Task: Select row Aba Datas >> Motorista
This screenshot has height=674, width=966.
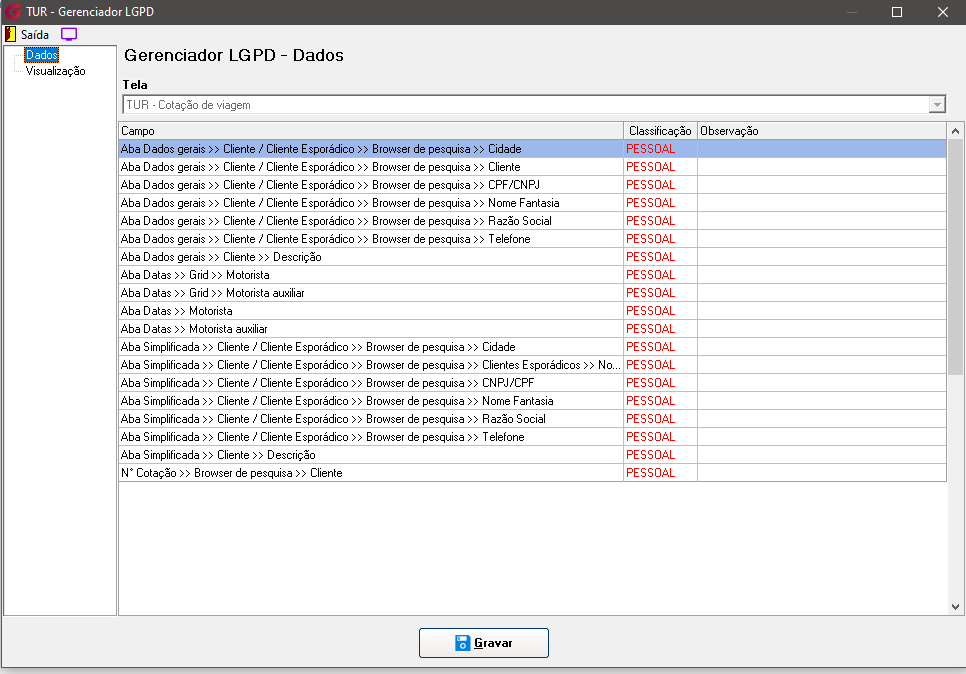Action: click(x=532, y=311)
